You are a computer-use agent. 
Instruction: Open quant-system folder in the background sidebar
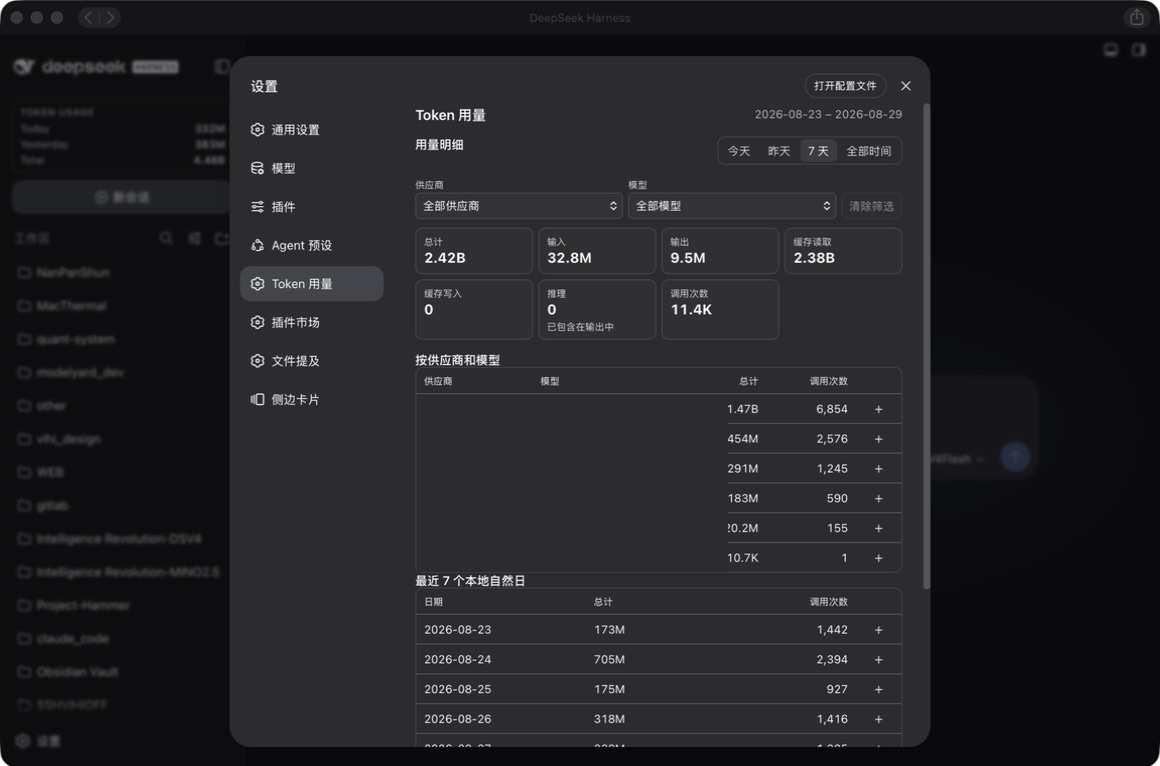tap(66, 339)
